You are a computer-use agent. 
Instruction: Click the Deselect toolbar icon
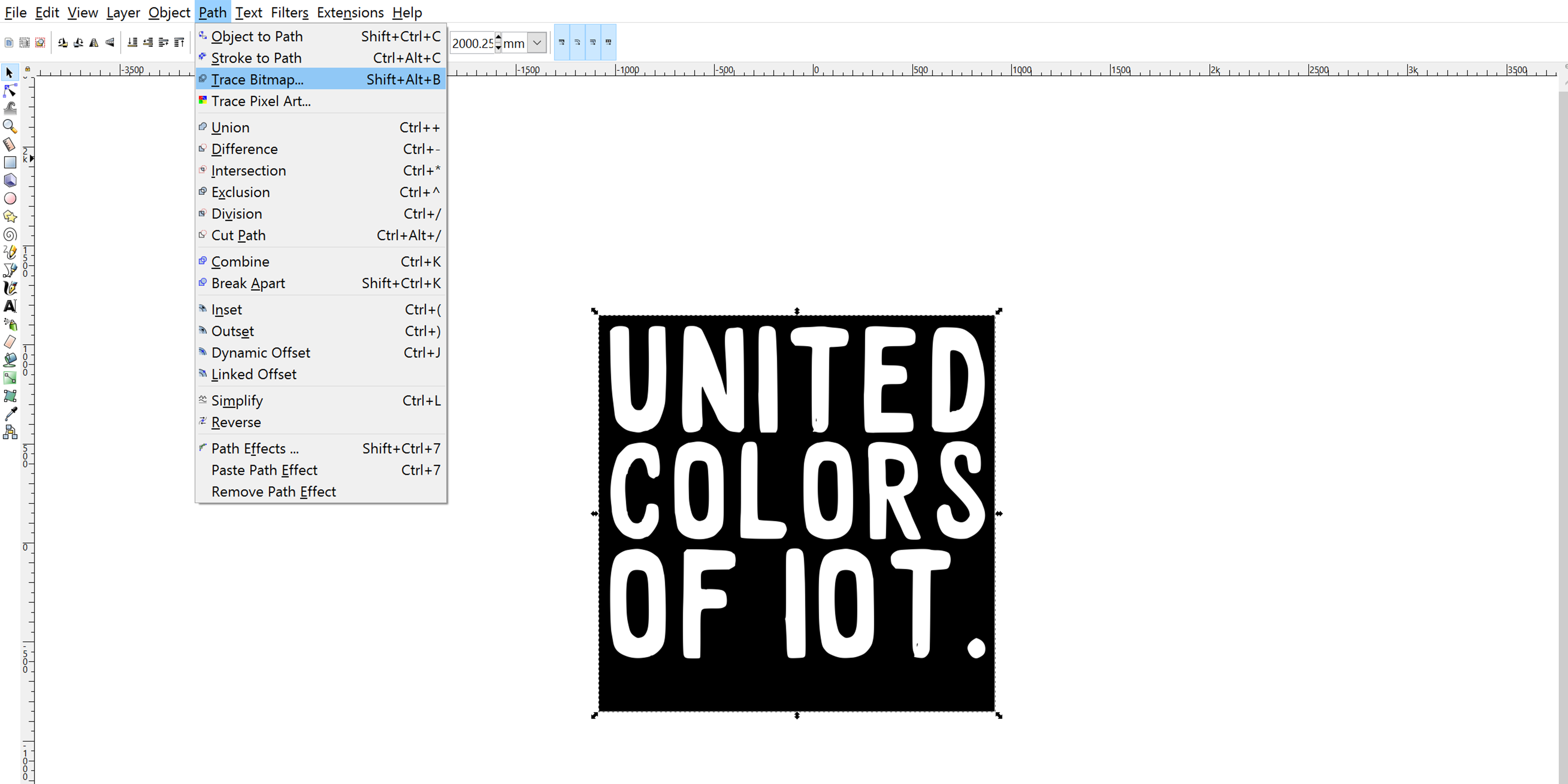click(x=40, y=42)
